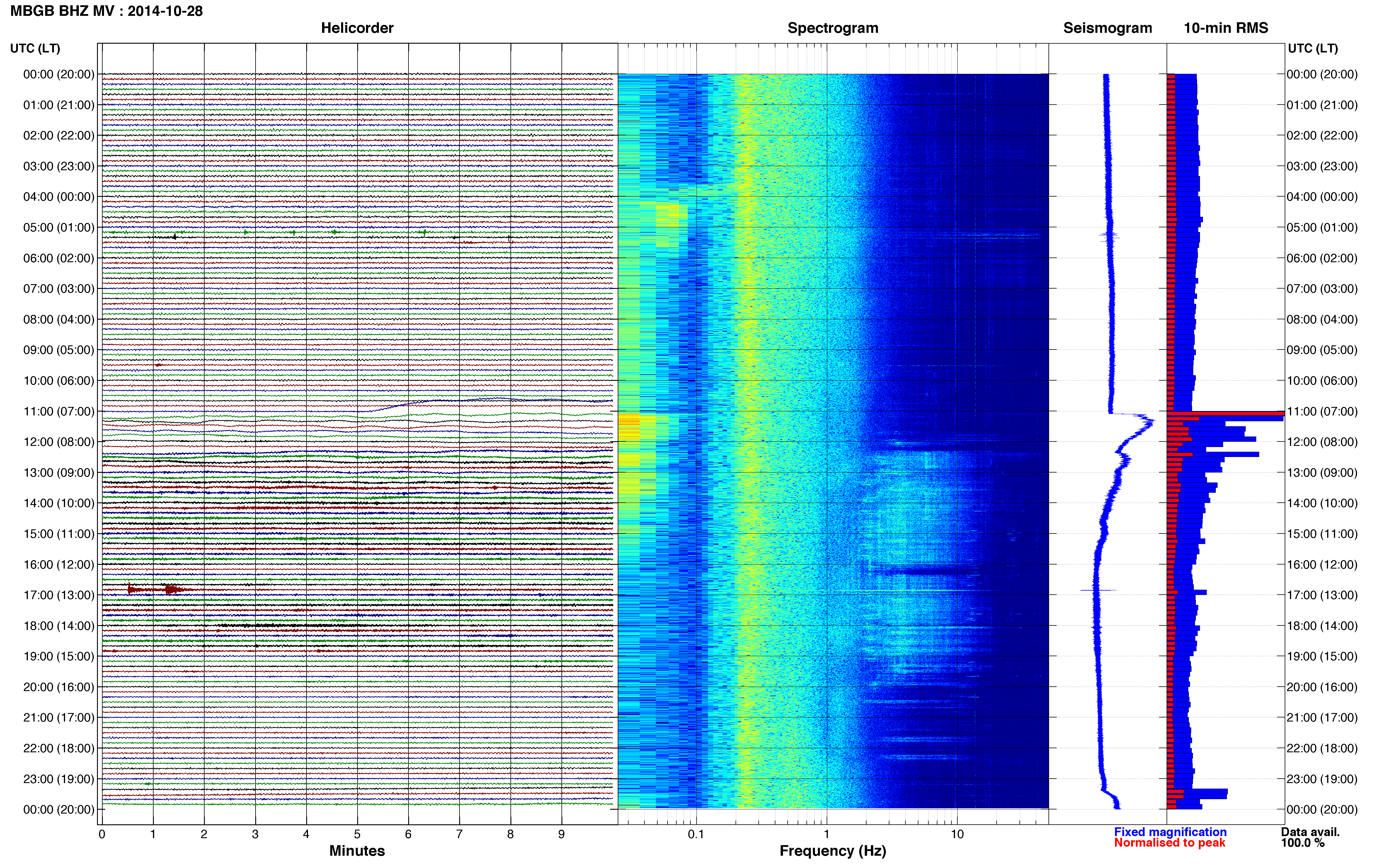Image resolution: width=1389 pixels, height=868 pixels.
Task: Click left time label '06:00 (02:00)'
Action: coord(59,258)
